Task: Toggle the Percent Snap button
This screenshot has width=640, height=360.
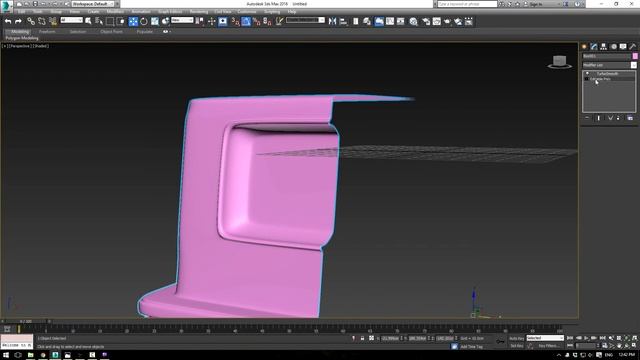Action: [x=256, y=21]
